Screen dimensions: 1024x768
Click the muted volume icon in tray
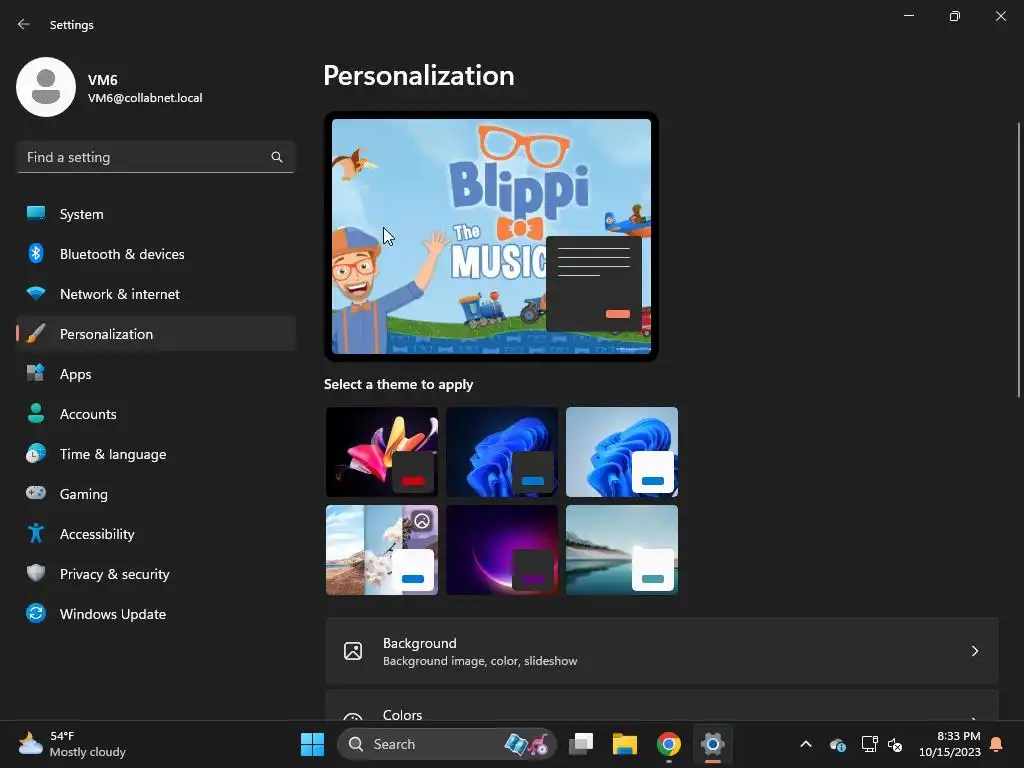(x=895, y=744)
